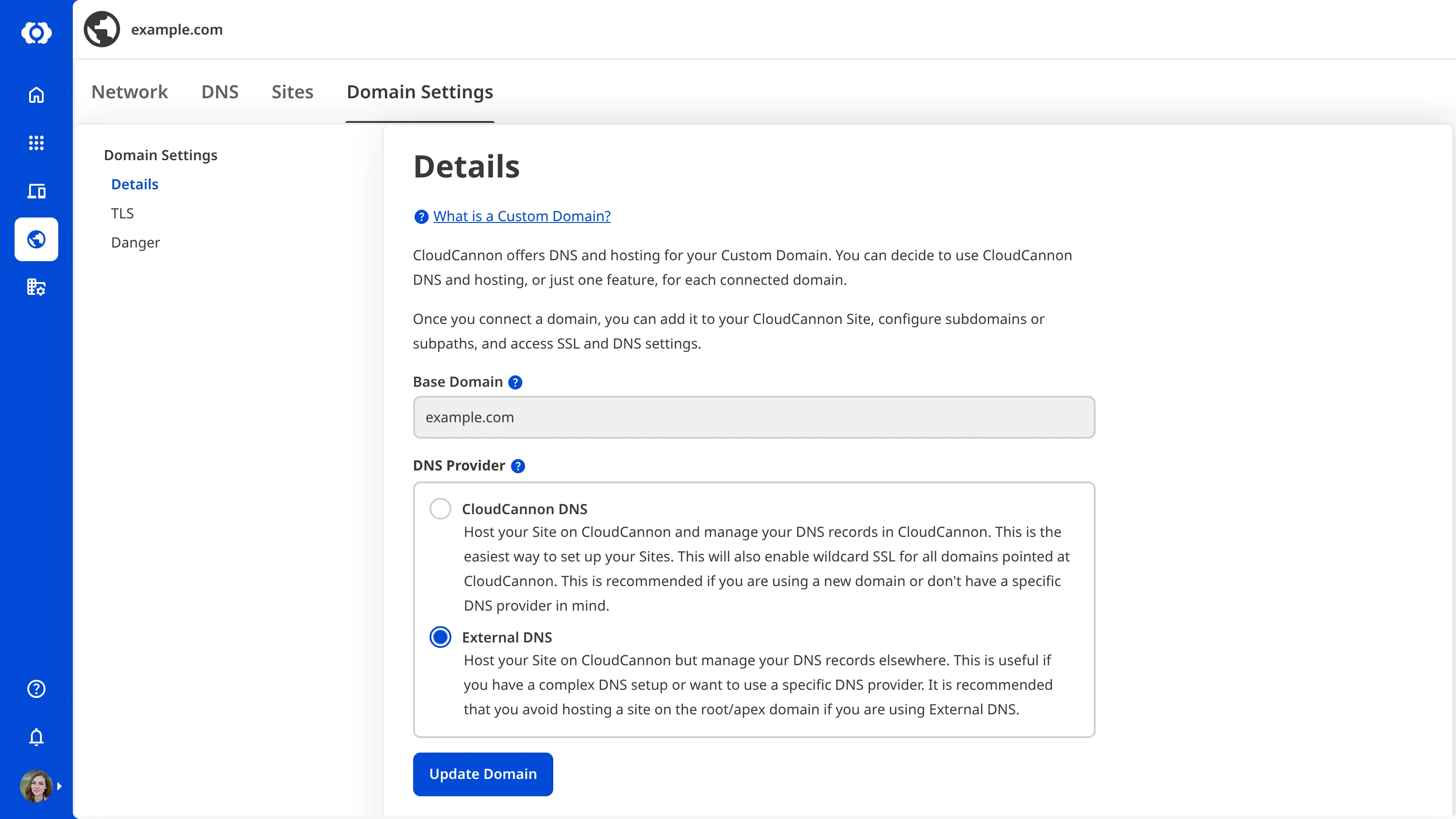Click the Base Domain input field
The image size is (1456, 819).
click(754, 417)
